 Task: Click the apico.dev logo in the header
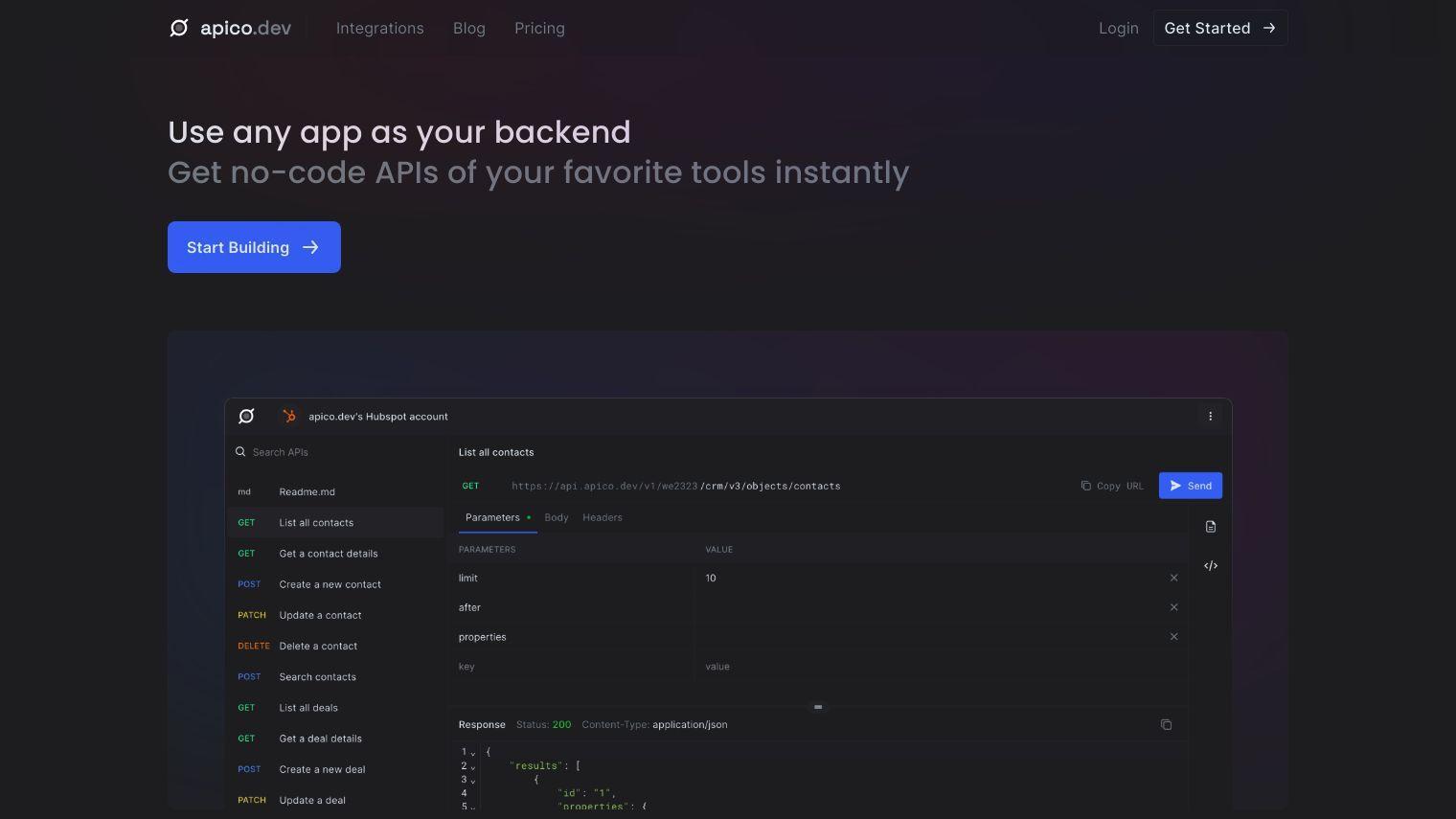point(230,28)
